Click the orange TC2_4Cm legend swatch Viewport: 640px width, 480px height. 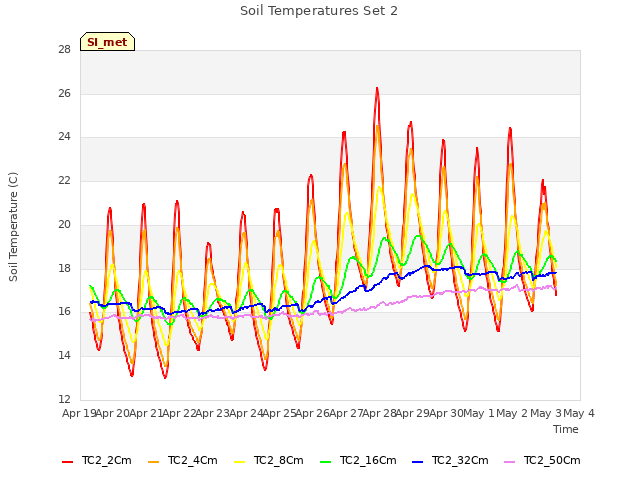[x=153, y=462]
